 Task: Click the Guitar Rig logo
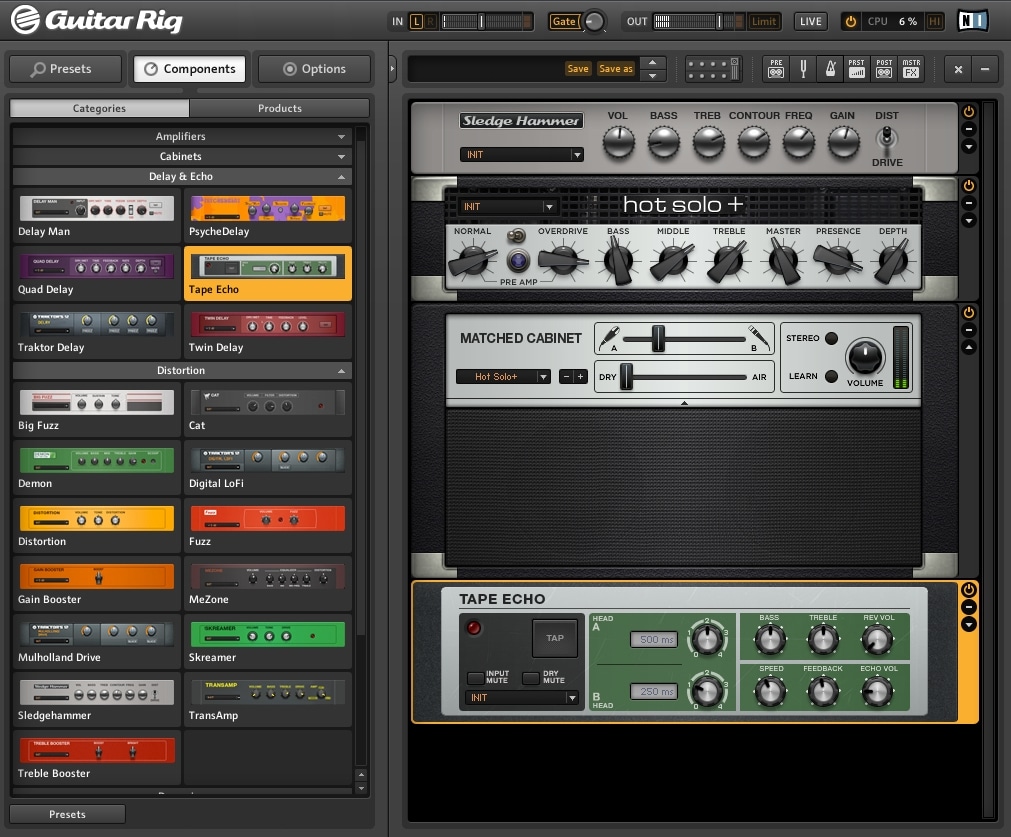(97, 20)
